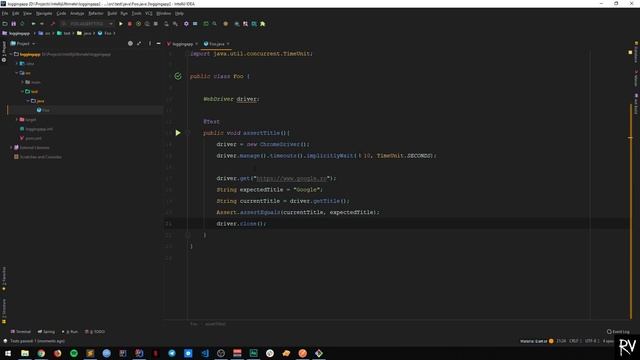This screenshot has height=360, width=640.
Task: Click the Project panel settings gear icon
Action: (150, 43)
